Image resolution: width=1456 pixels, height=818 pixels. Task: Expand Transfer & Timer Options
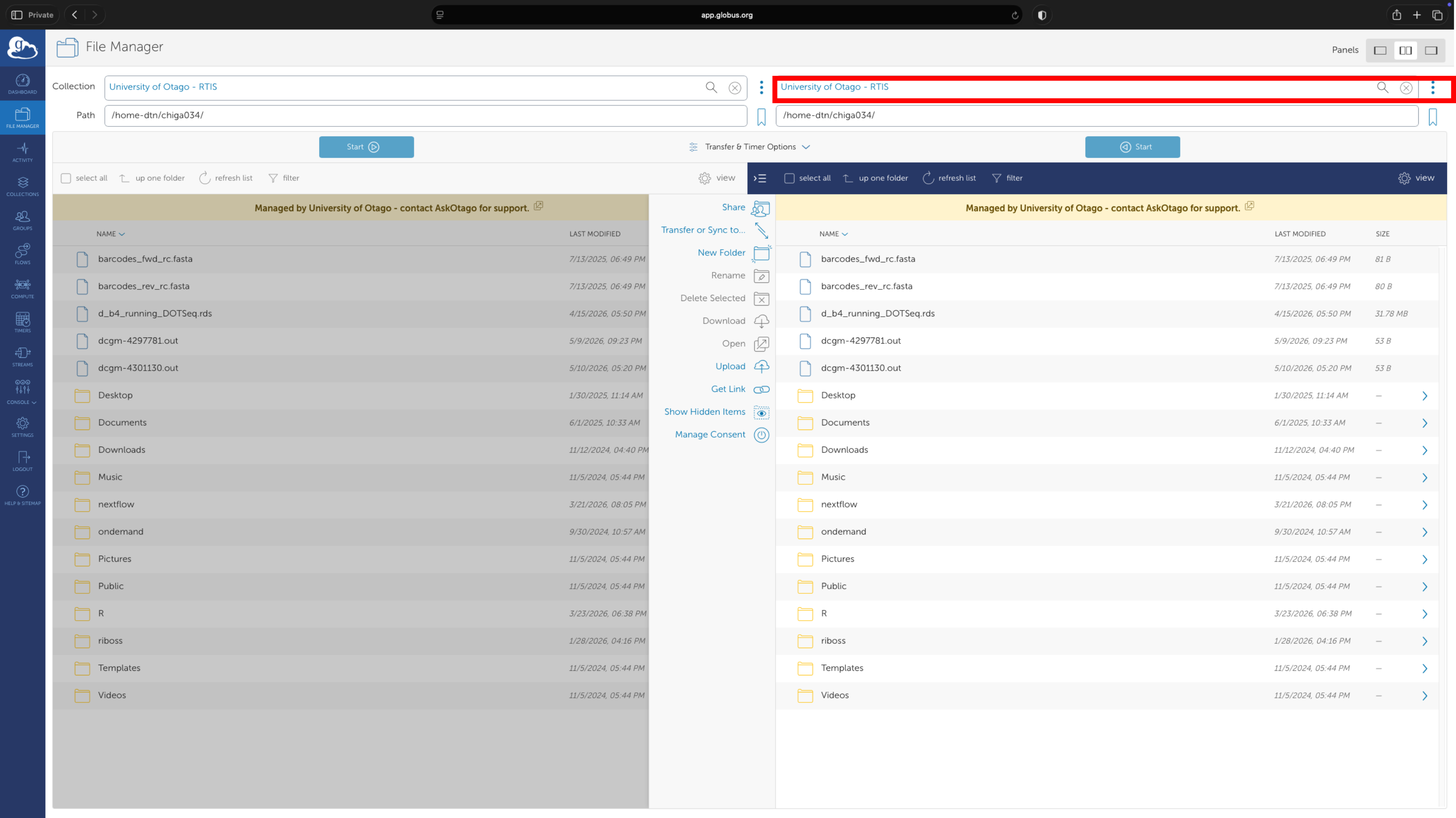click(x=749, y=147)
